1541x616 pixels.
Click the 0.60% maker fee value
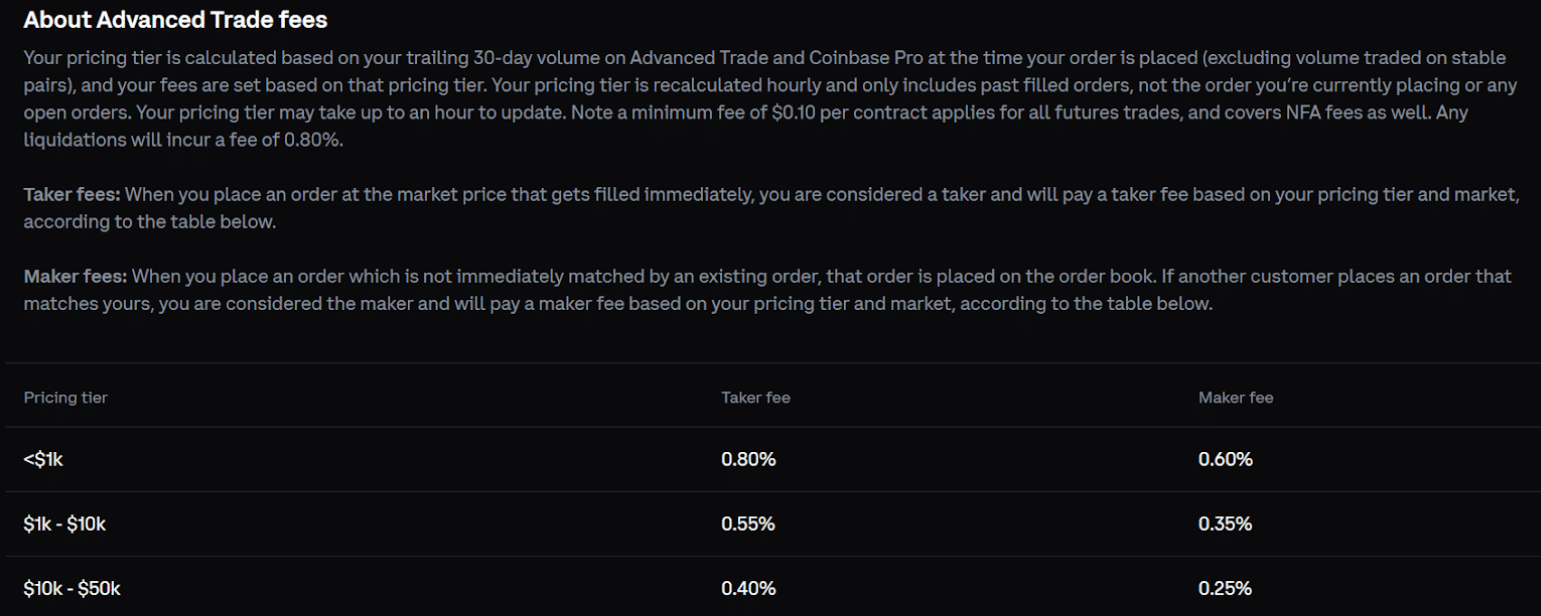coord(1225,460)
